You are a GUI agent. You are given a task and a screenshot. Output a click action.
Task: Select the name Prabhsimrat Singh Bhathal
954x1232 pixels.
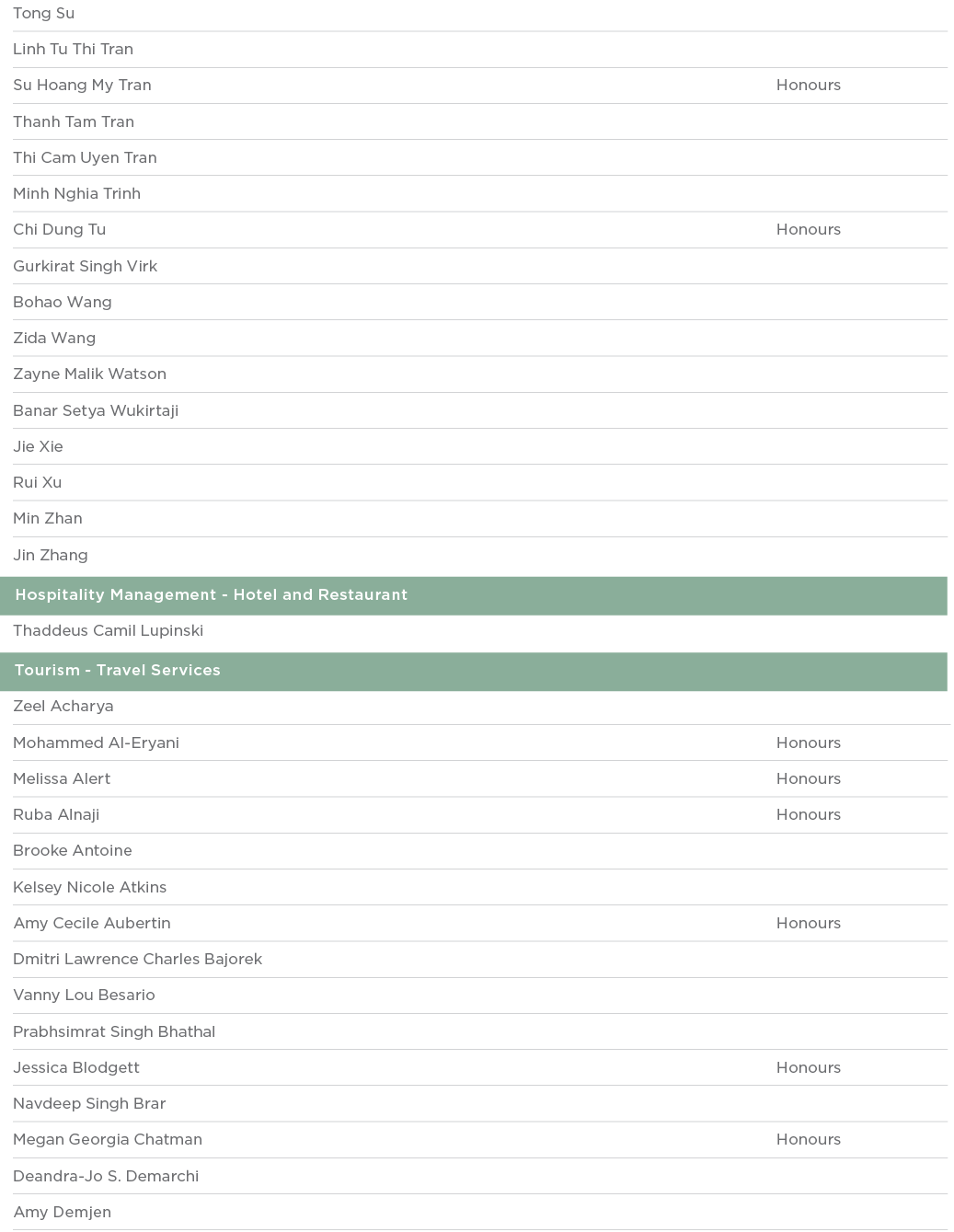[114, 1032]
